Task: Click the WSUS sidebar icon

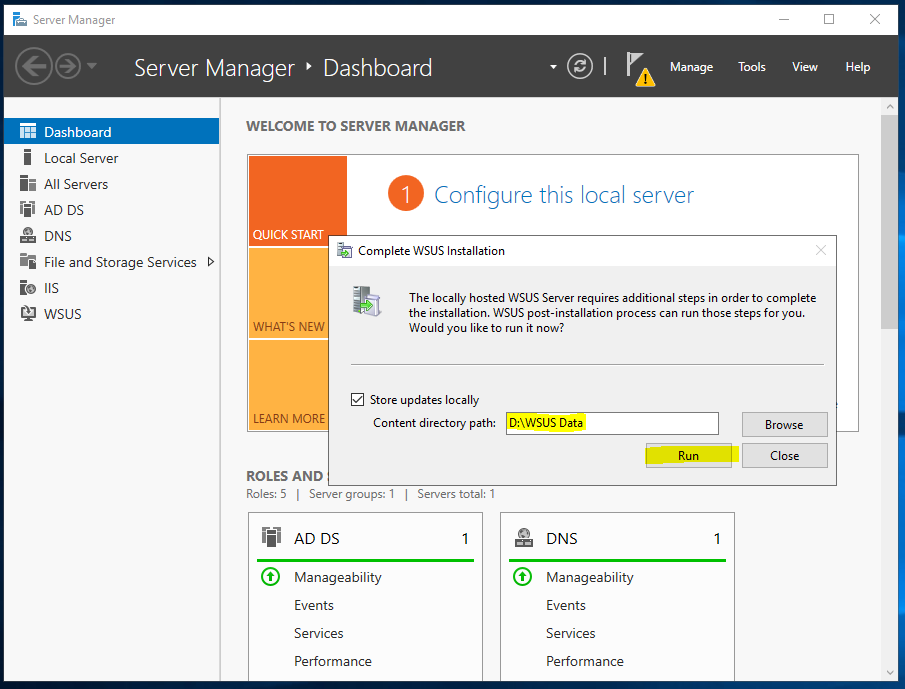Action: [28, 313]
